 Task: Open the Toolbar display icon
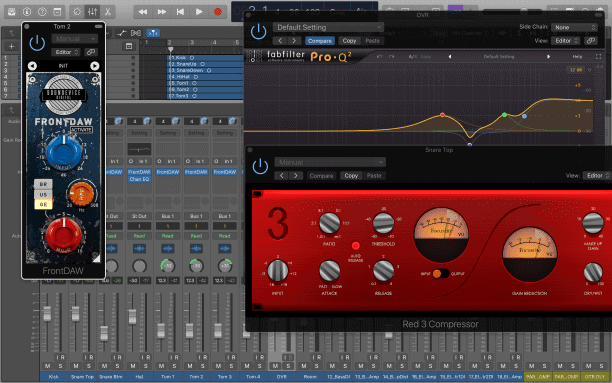pos(57,12)
